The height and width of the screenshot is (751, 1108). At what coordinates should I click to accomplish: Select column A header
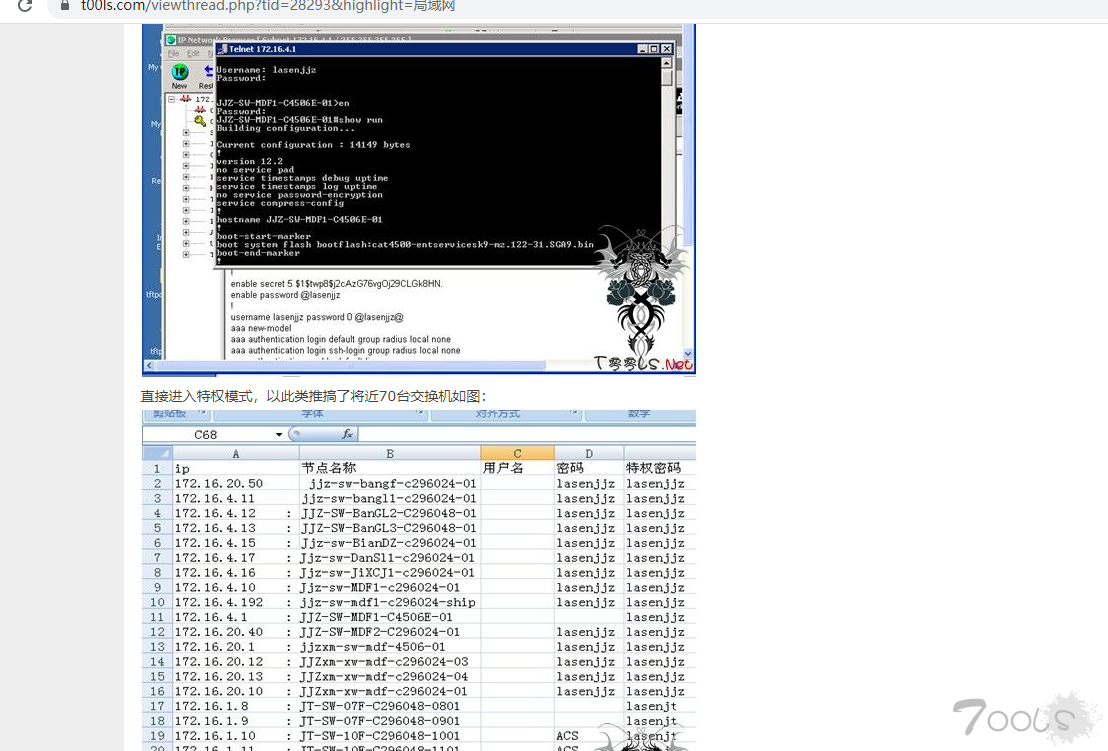click(236, 454)
